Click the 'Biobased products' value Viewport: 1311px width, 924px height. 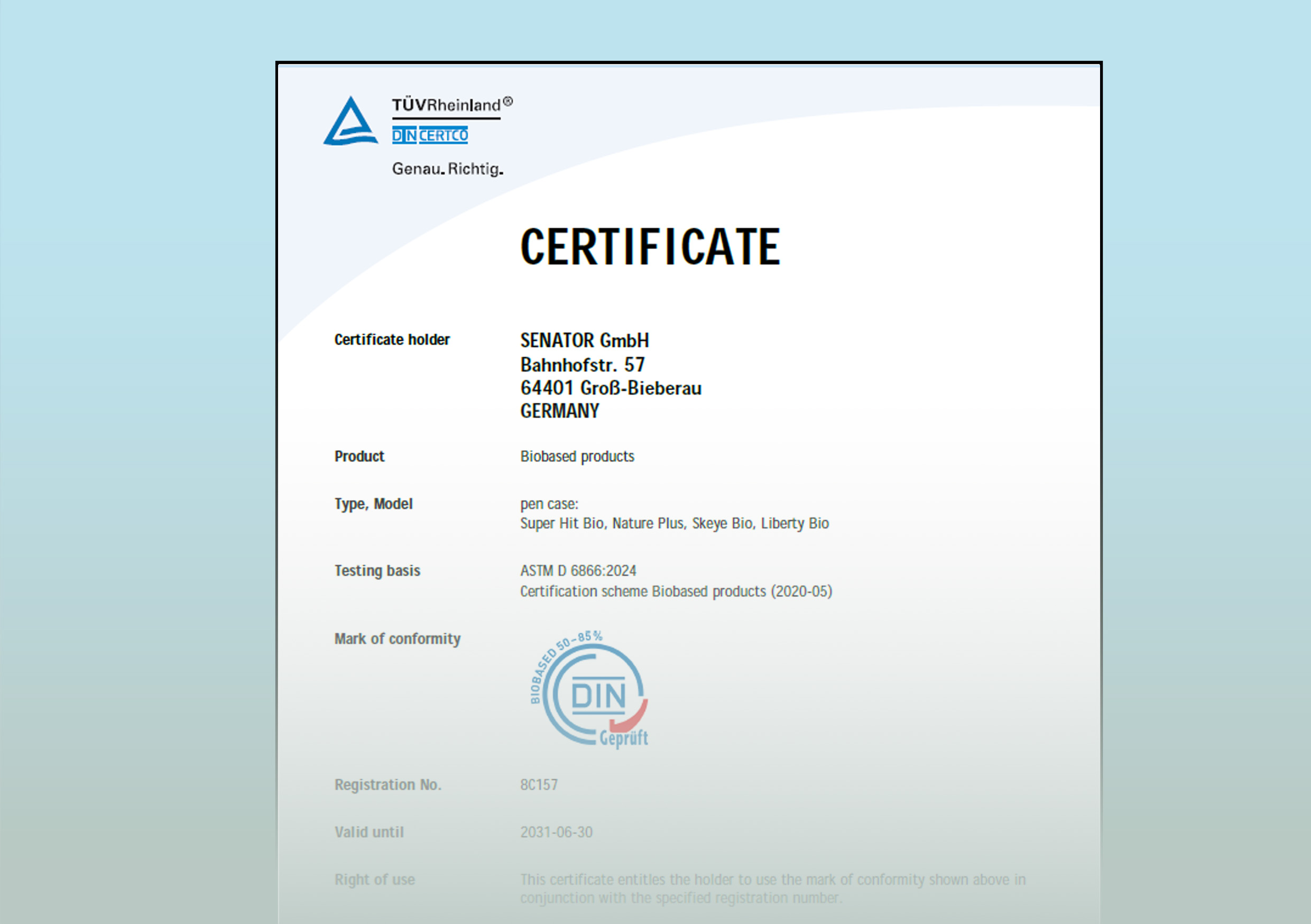577,456
